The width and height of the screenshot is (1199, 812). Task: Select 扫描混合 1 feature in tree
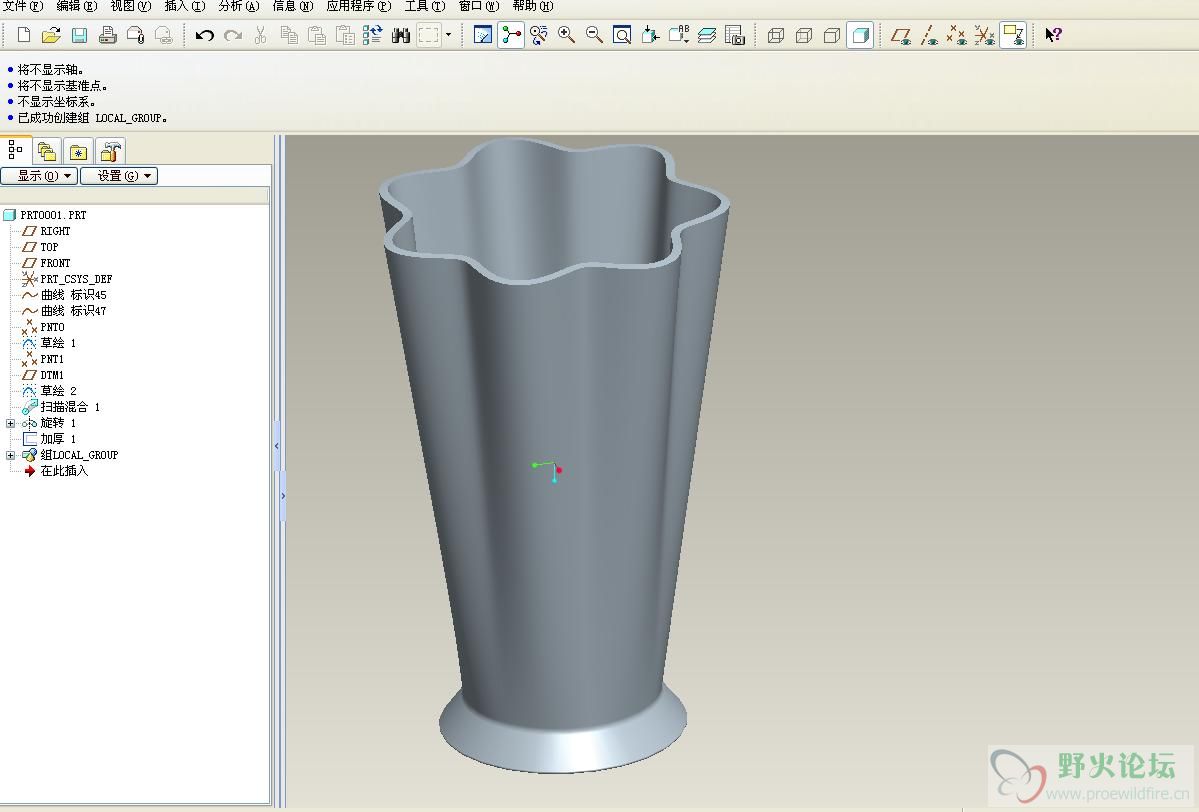tap(70, 407)
